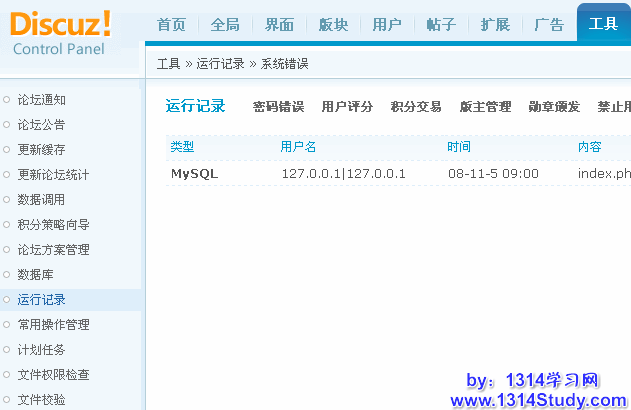Viewport: 631px width, 410px height.
Task: Go to the 用户 navigation tab
Action: (387, 25)
